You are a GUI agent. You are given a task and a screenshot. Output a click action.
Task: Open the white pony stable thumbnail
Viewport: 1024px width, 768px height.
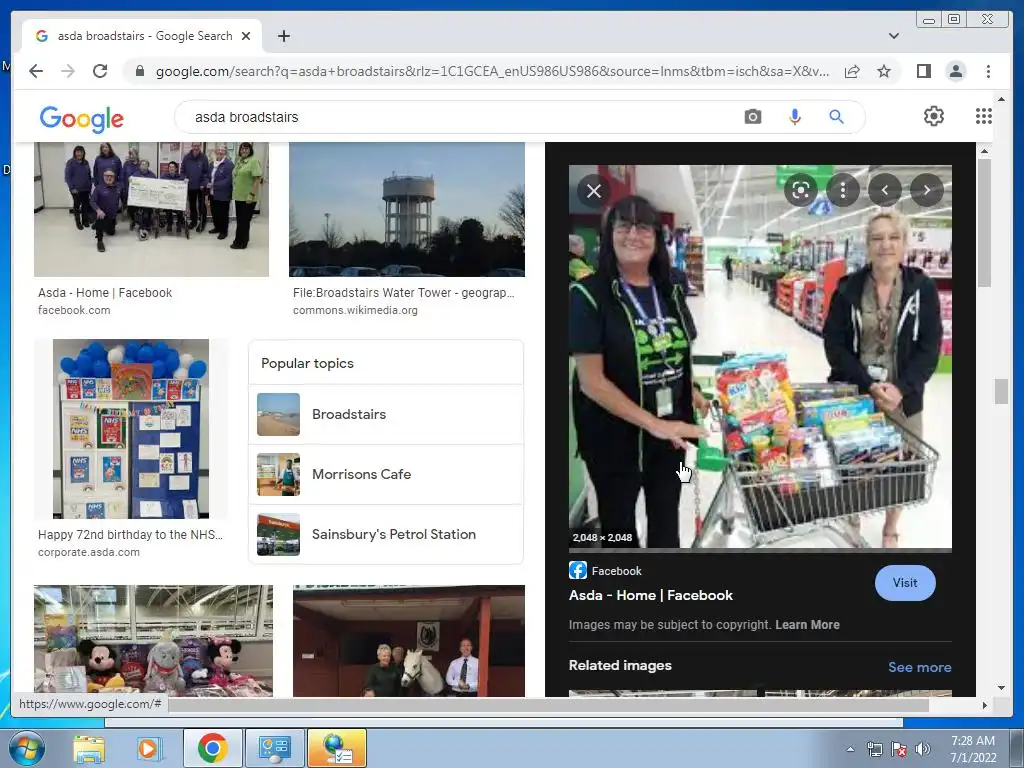point(409,641)
